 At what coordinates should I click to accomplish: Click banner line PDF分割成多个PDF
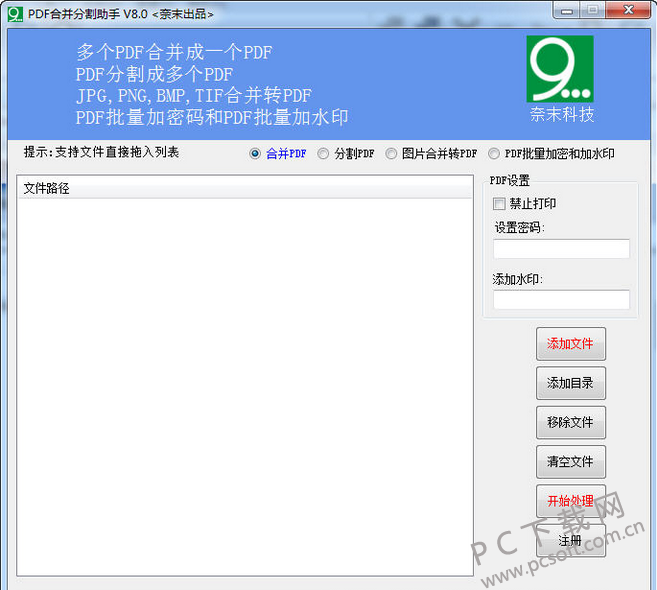[154, 75]
